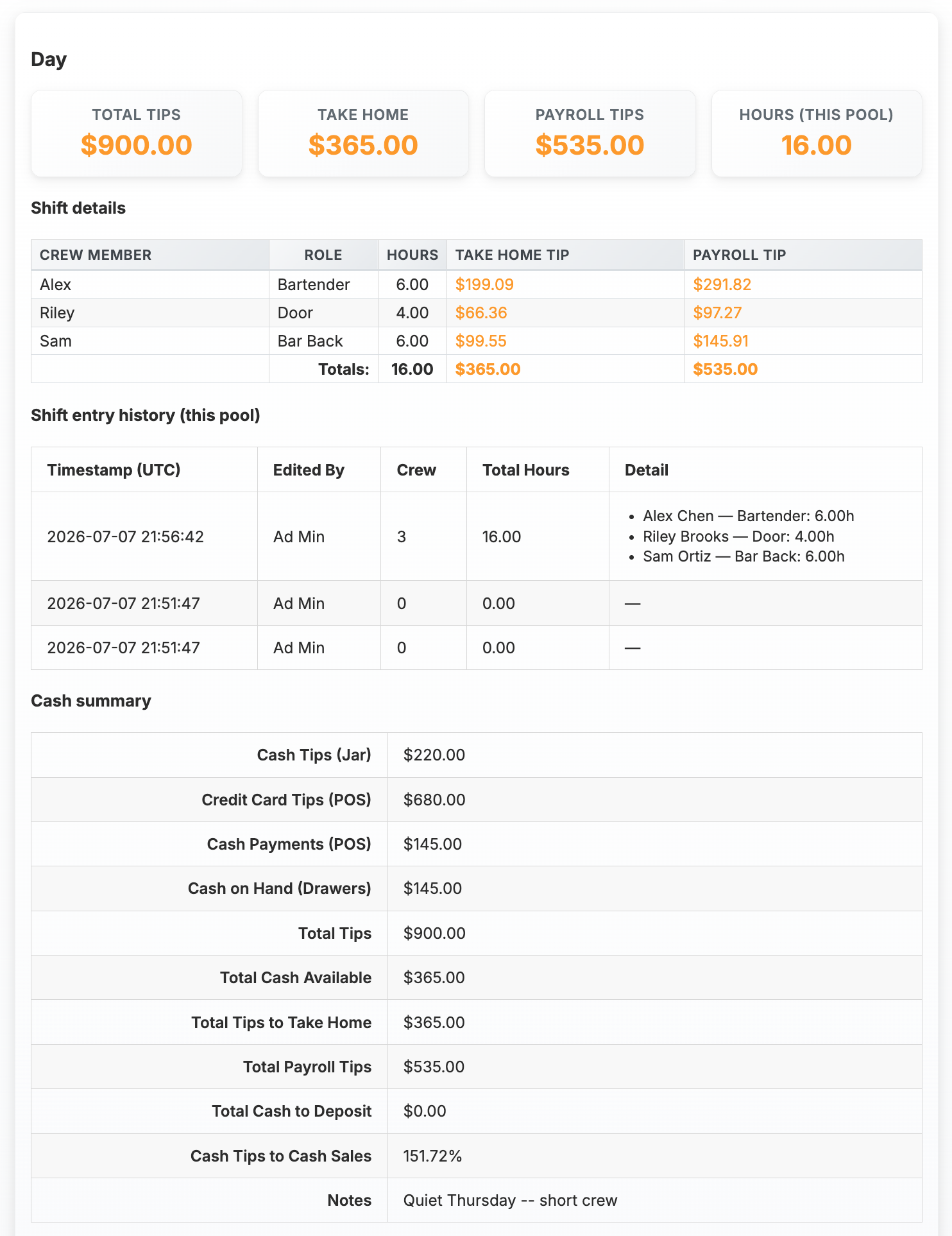Click Sam's payroll tip $145.91
This screenshot has height=1236, width=952.
tap(720, 341)
